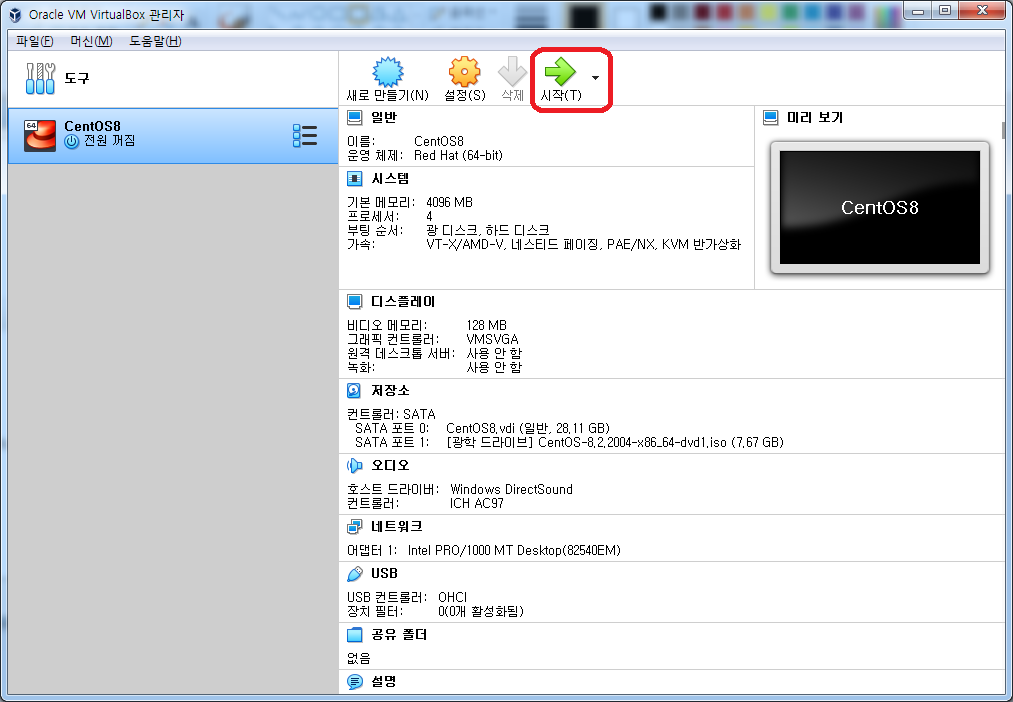Click the CentOS8.vdi SATA port 0 entry
This screenshot has height=702, width=1013.
[x=528, y=428]
